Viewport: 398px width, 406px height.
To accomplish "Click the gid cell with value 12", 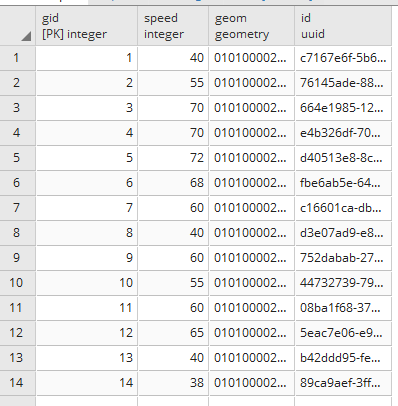I will click(x=87, y=333).
